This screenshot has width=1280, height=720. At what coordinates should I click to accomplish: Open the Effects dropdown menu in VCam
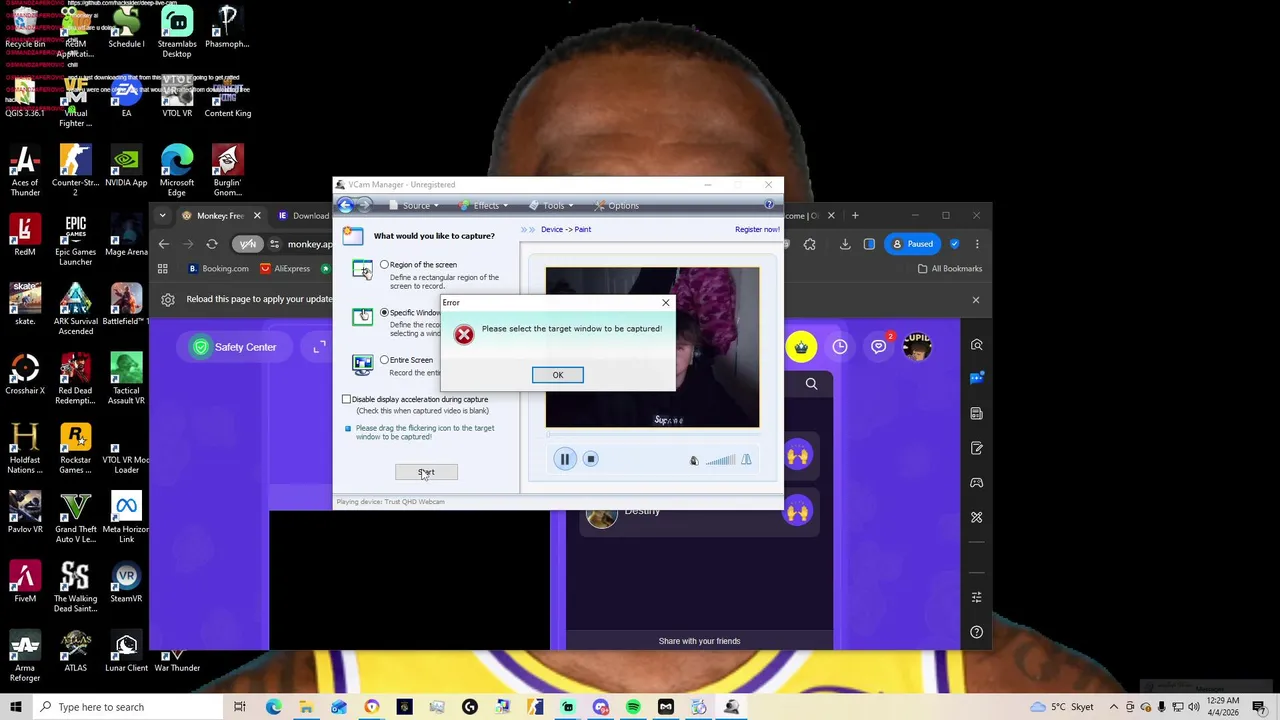click(484, 206)
